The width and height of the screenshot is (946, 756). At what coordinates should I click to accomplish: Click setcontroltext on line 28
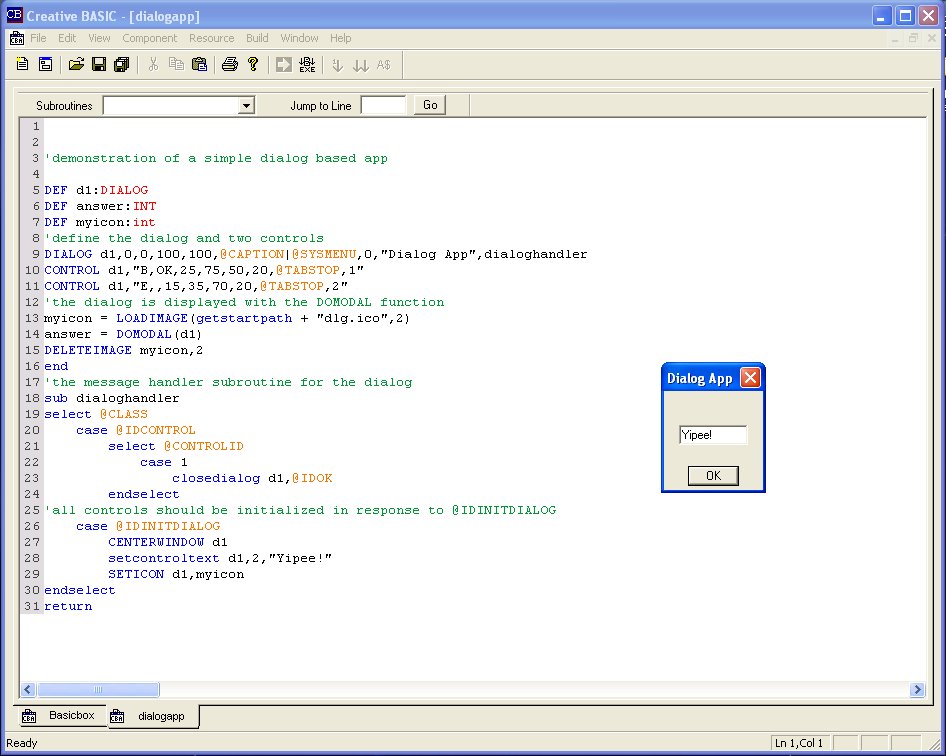(x=163, y=558)
